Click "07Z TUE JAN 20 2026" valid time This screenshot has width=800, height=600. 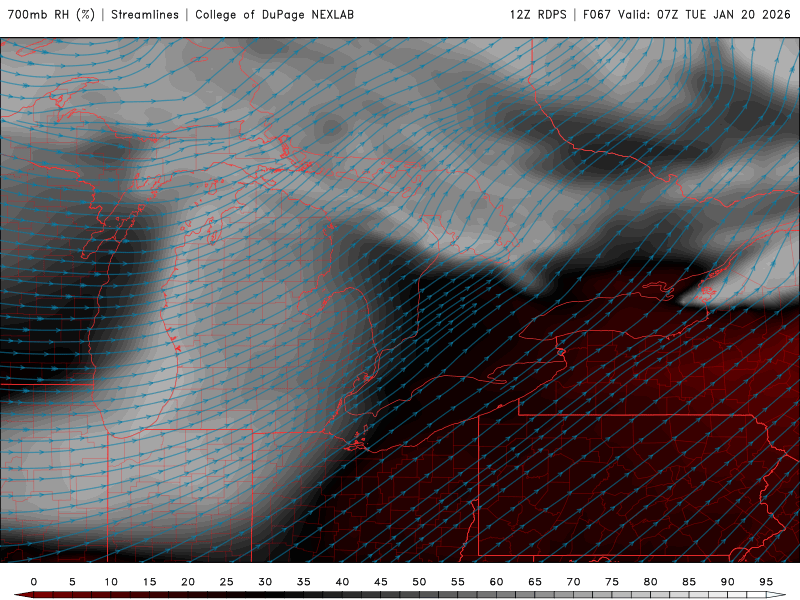click(x=723, y=15)
